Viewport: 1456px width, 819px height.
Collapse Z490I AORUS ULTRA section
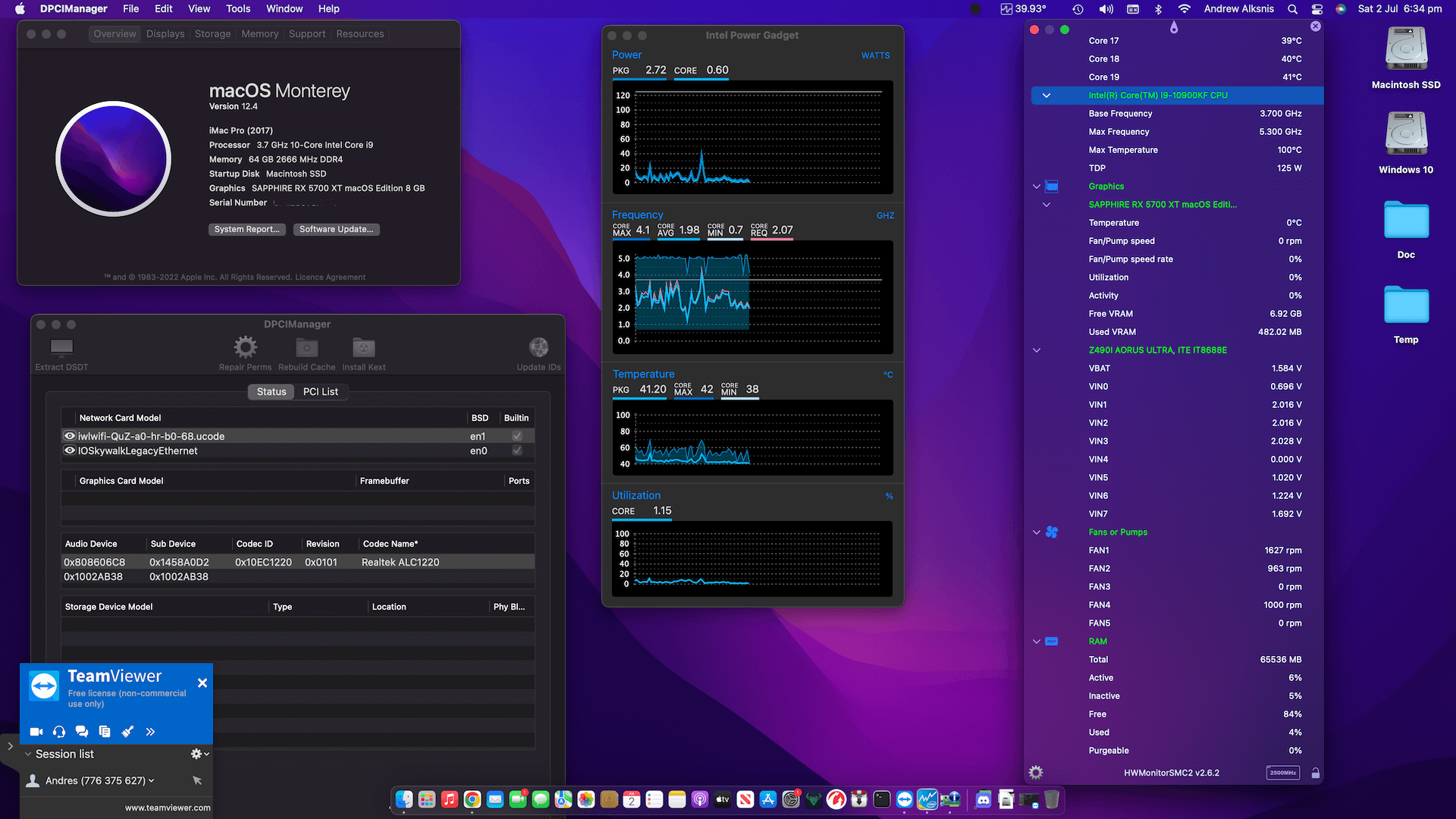coord(1037,350)
